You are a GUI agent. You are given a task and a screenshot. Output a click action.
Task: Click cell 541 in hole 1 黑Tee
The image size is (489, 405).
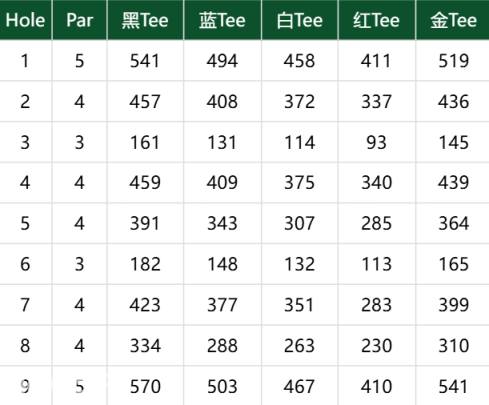click(145, 61)
